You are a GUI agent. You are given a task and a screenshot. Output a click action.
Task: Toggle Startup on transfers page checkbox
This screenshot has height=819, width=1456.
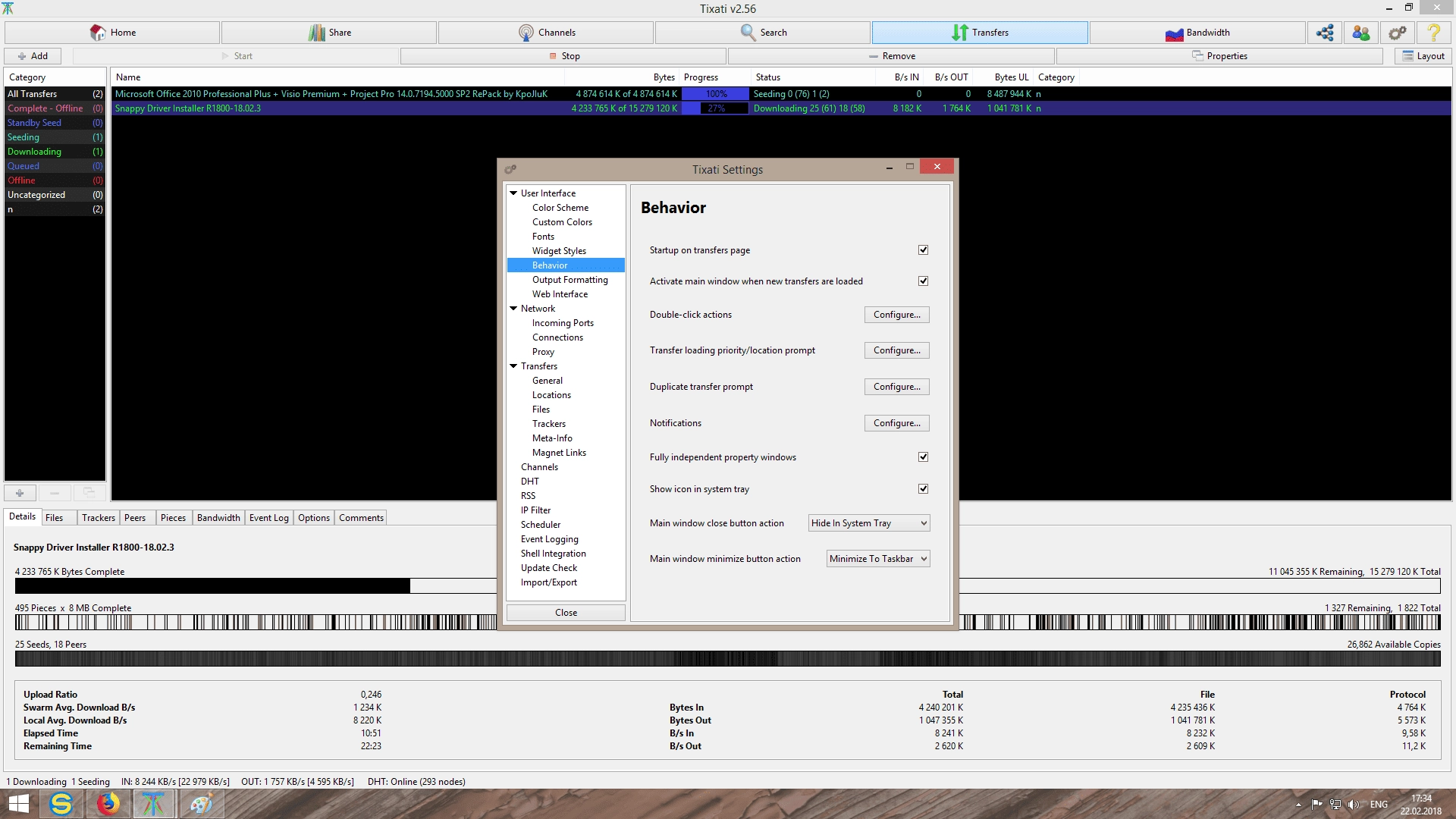coord(923,249)
